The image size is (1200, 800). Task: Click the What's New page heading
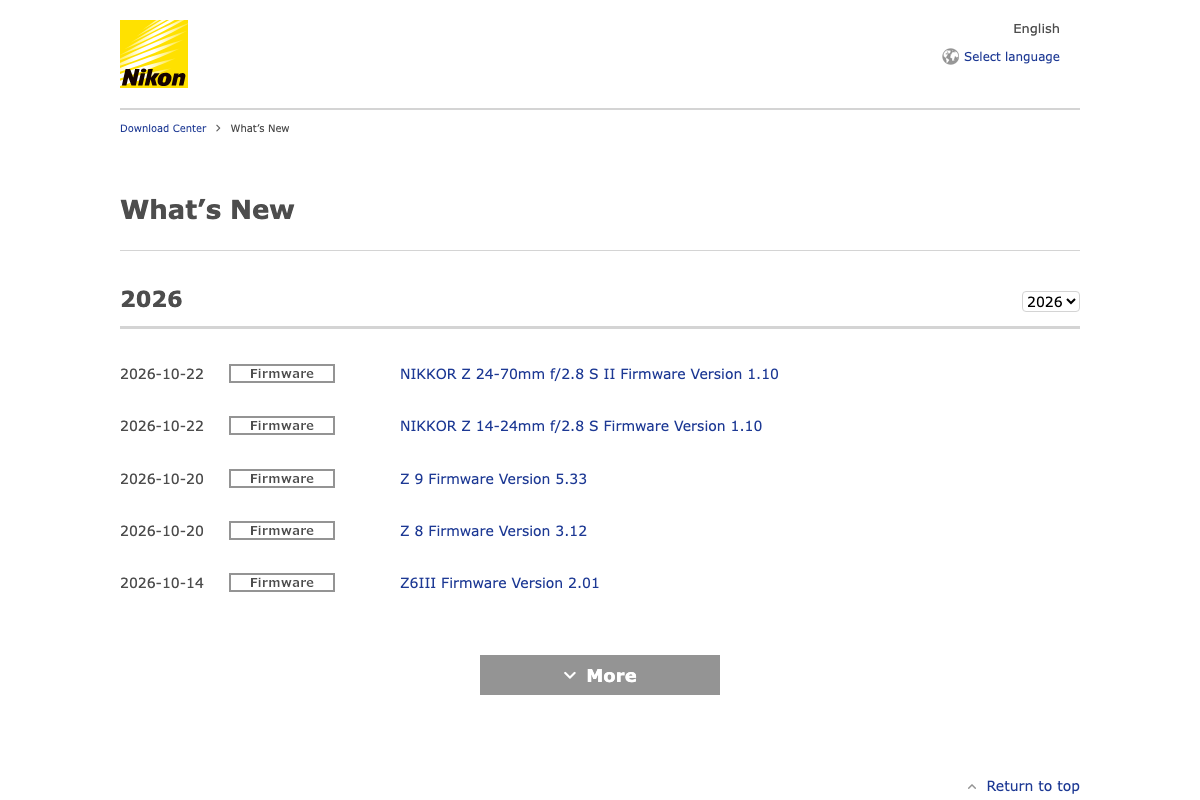(207, 210)
